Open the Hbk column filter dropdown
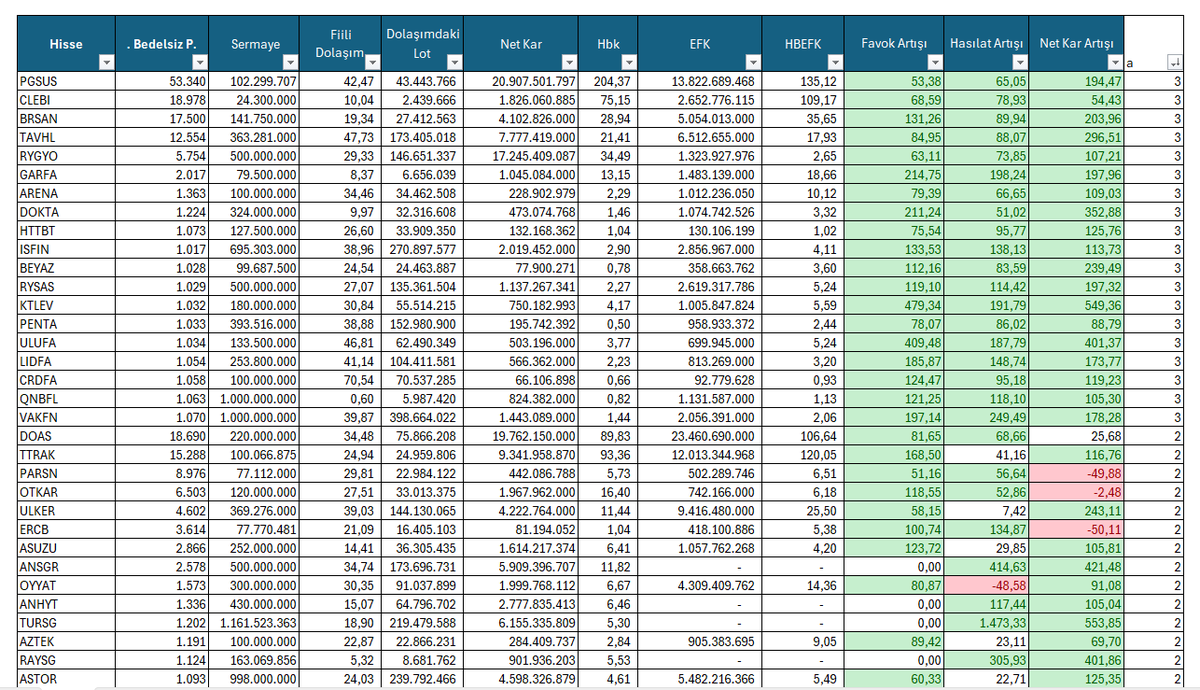Screen dimensions: 1200x690 click(628, 64)
